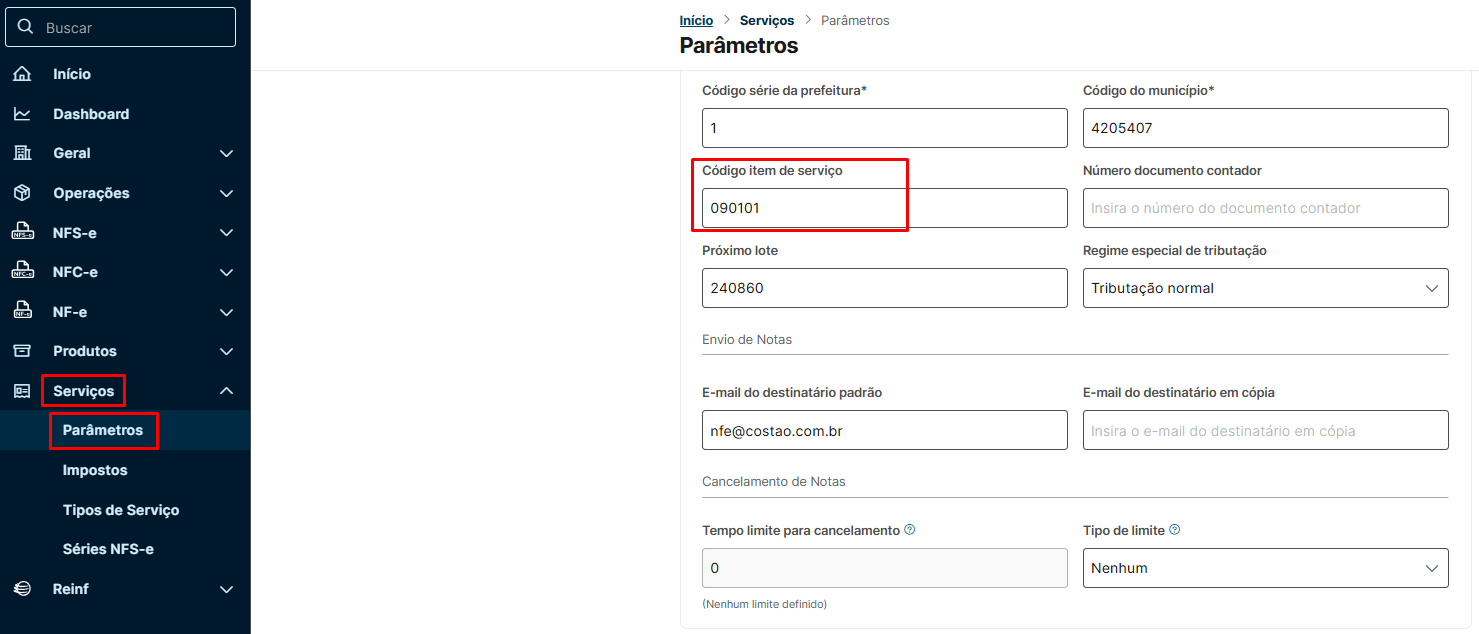Viewport: 1479px width, 634px height.
Task: Click the Início home icon in sidebar
Action: (22, 74)
